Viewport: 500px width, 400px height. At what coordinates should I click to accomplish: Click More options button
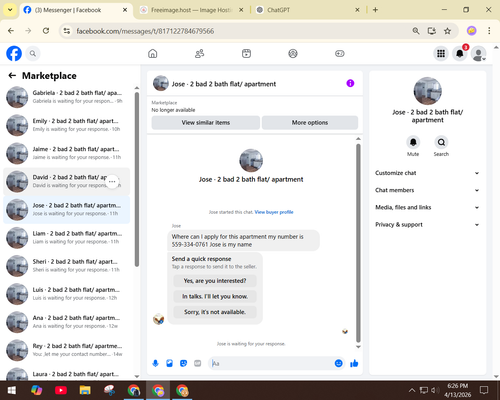point(310,123)
